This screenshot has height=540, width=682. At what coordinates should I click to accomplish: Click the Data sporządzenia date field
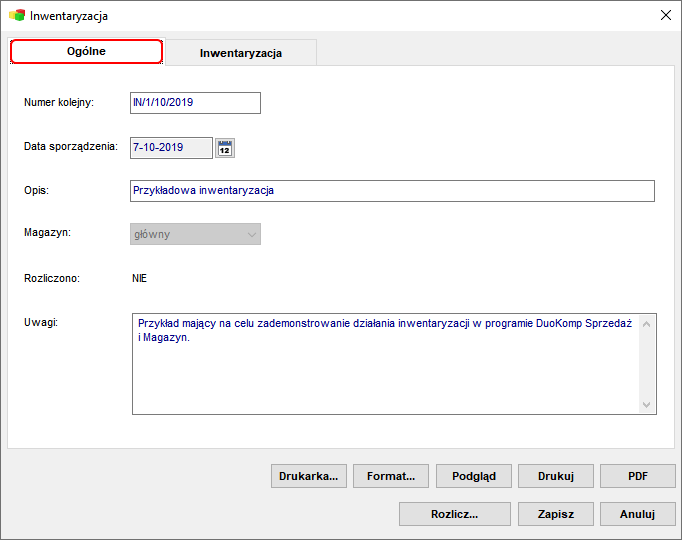[171, 148]
